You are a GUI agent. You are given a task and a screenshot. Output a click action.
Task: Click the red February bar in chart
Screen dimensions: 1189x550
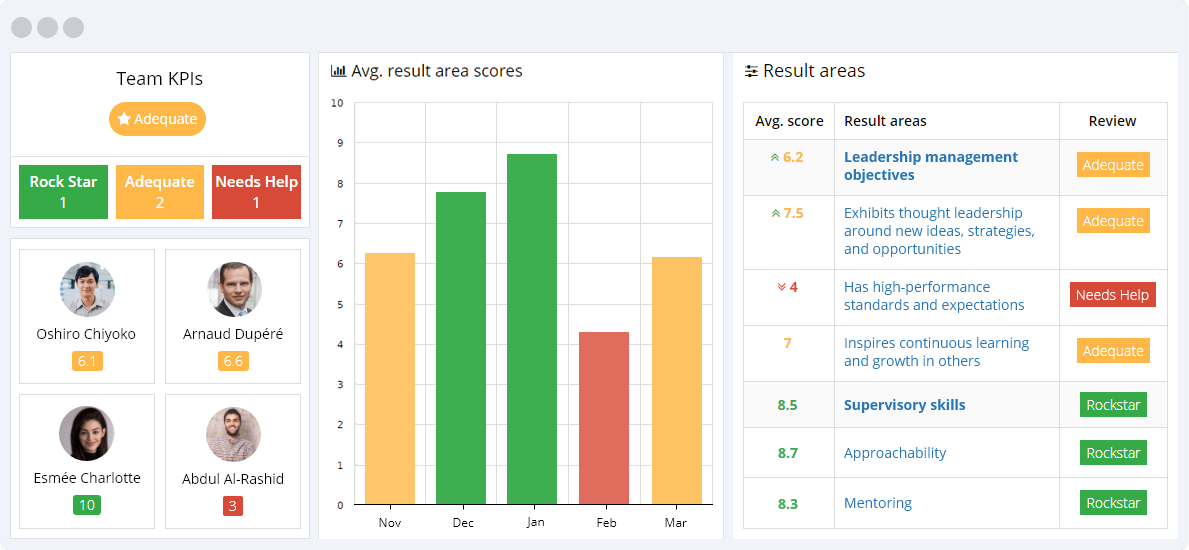(604, 418)
